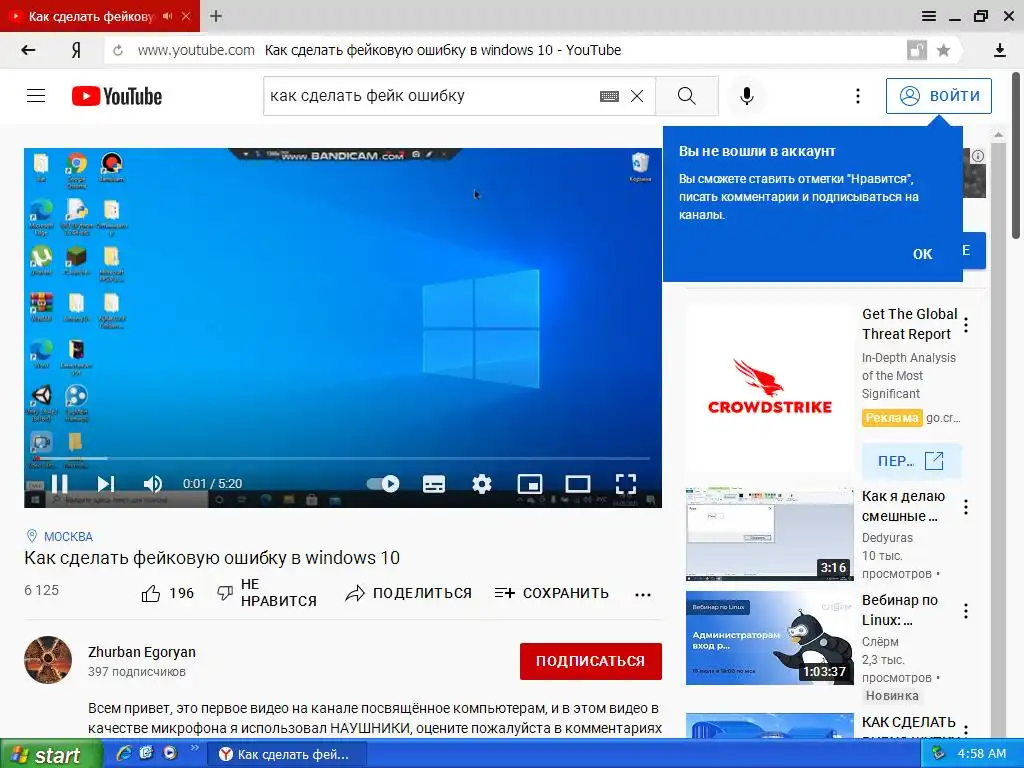The width and height of the screenshot is (1024, 768).
Task: Click the ПЕР... ad visit button
Action: [x=912, y=461]
